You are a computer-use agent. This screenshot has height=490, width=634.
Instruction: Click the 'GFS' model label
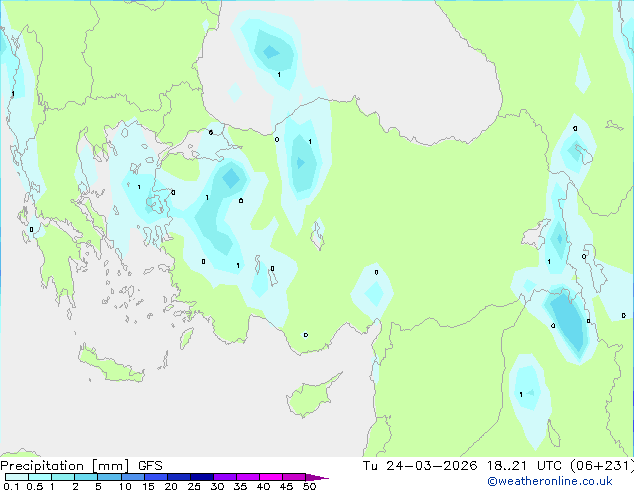point(150,466)
